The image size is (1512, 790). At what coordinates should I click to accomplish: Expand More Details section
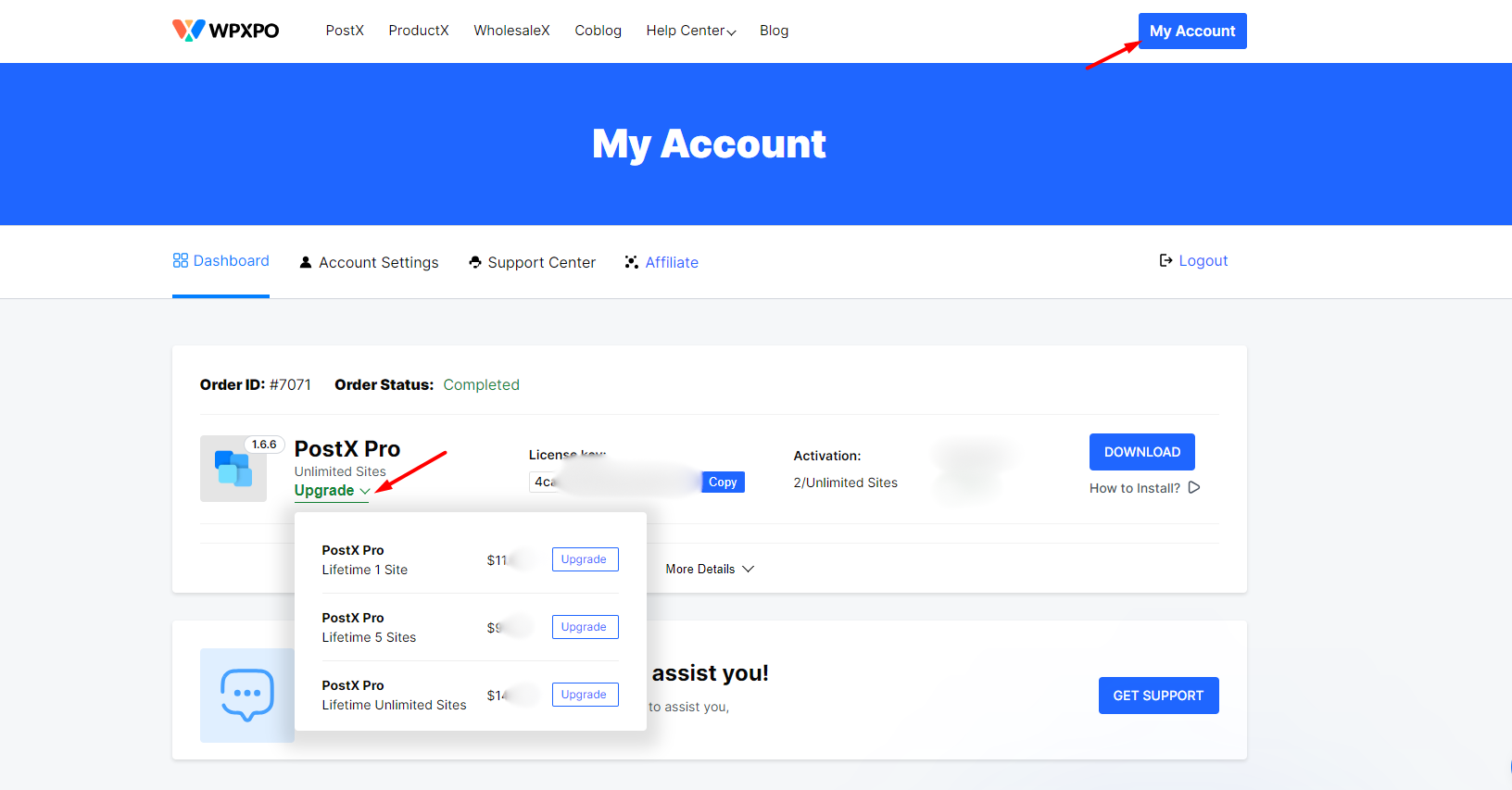(710, 569)
